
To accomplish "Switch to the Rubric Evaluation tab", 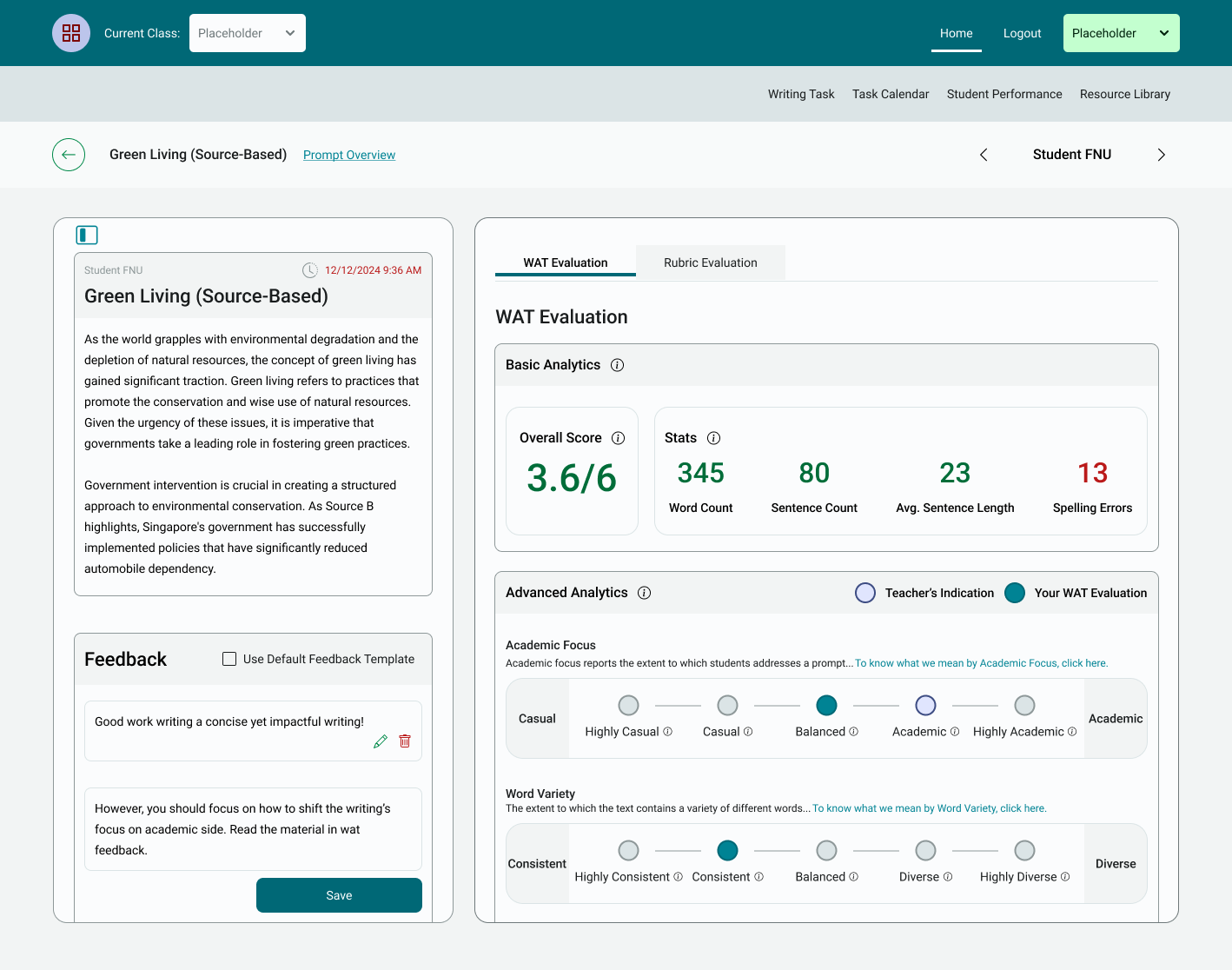I will (710, 262).
